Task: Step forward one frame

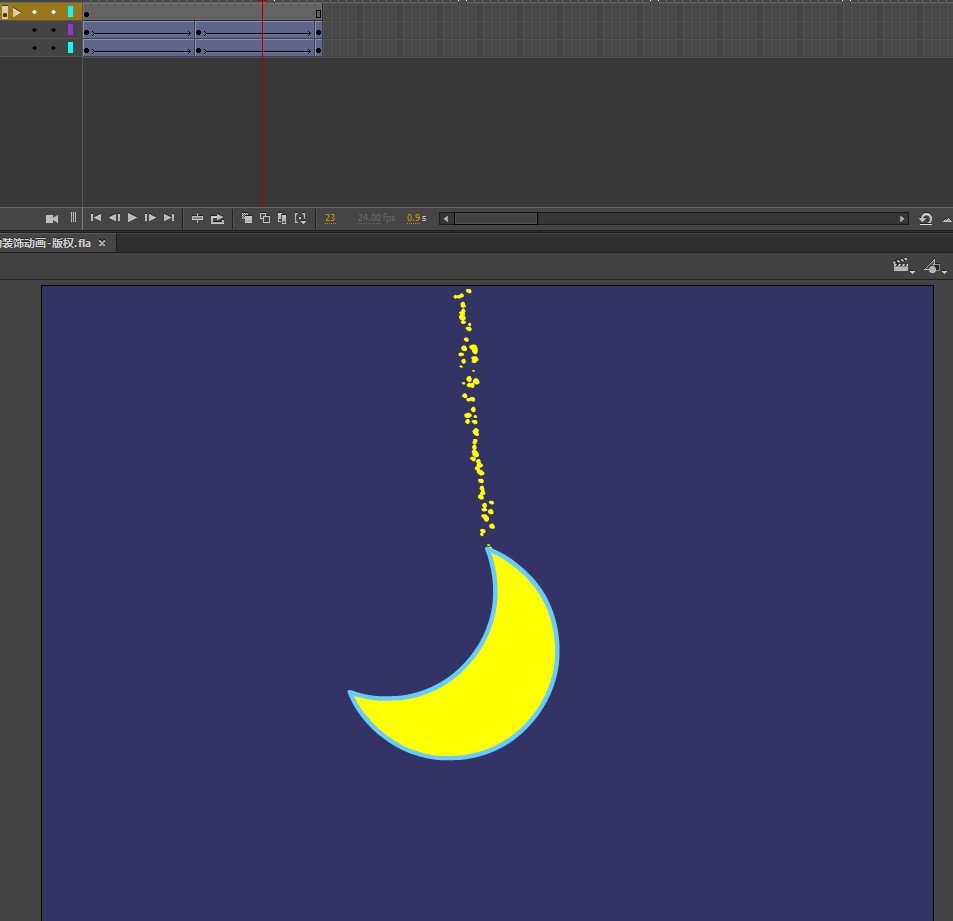Action: pos(150,218)
